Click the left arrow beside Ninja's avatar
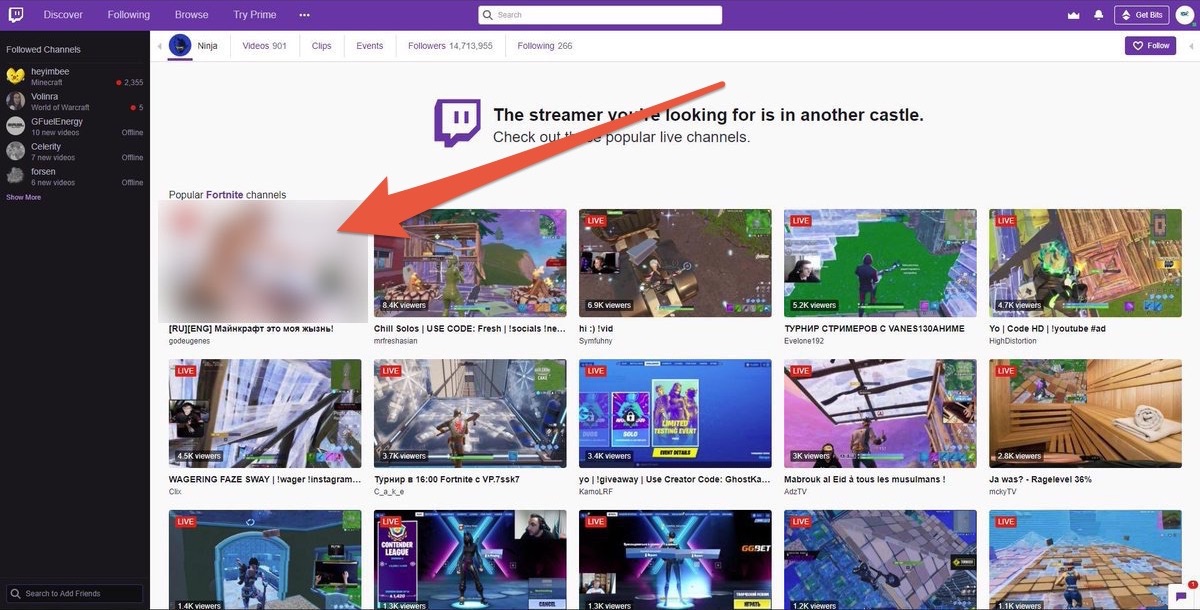 coord(159,46)
